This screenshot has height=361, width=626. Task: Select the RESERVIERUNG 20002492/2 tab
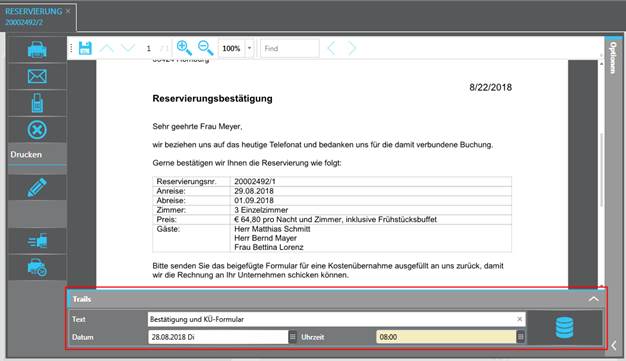point(34,16)
